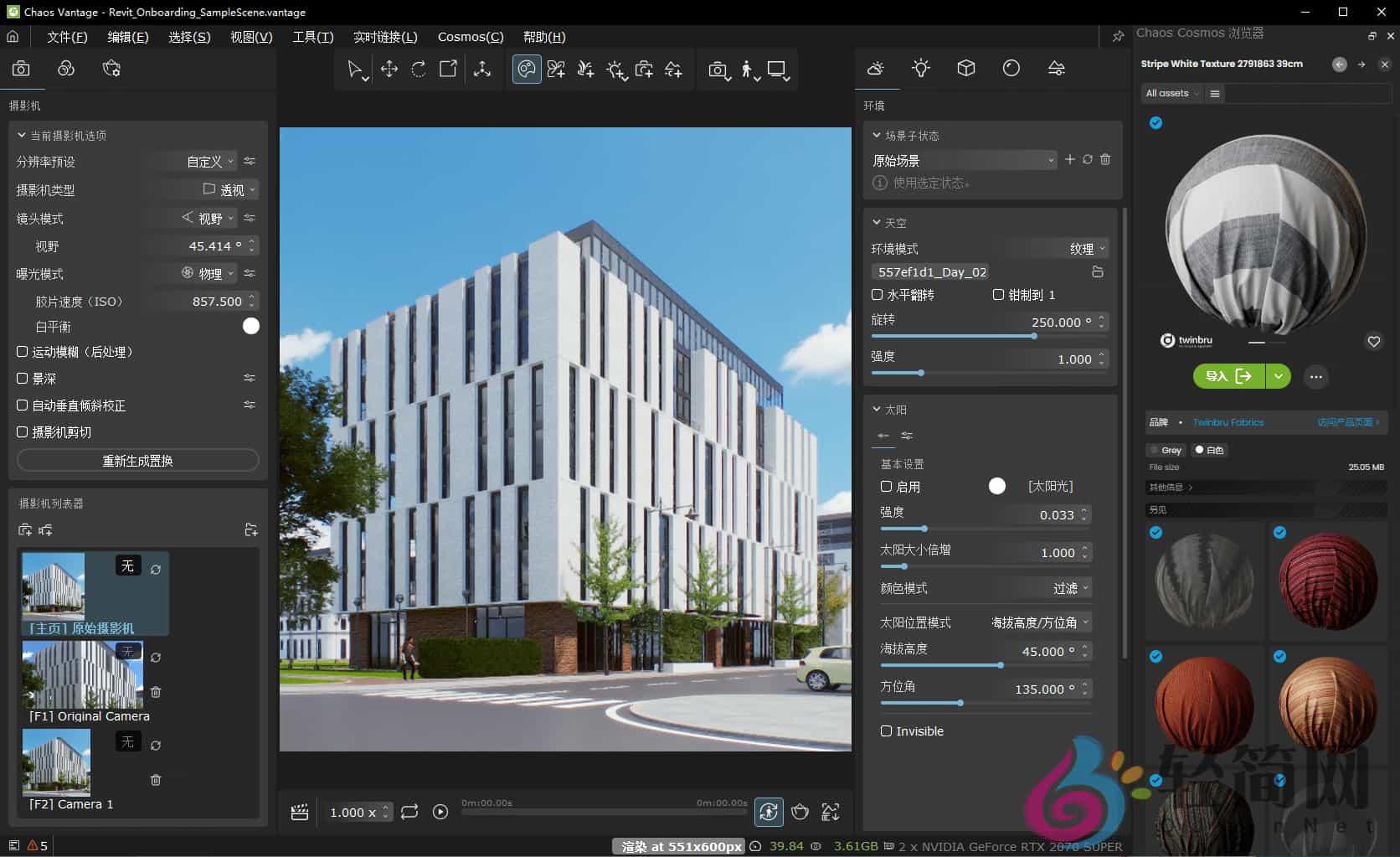Enable 水平翻转 for environment texture
This screenshot has width=1400, height=857.
click(878, 294)
